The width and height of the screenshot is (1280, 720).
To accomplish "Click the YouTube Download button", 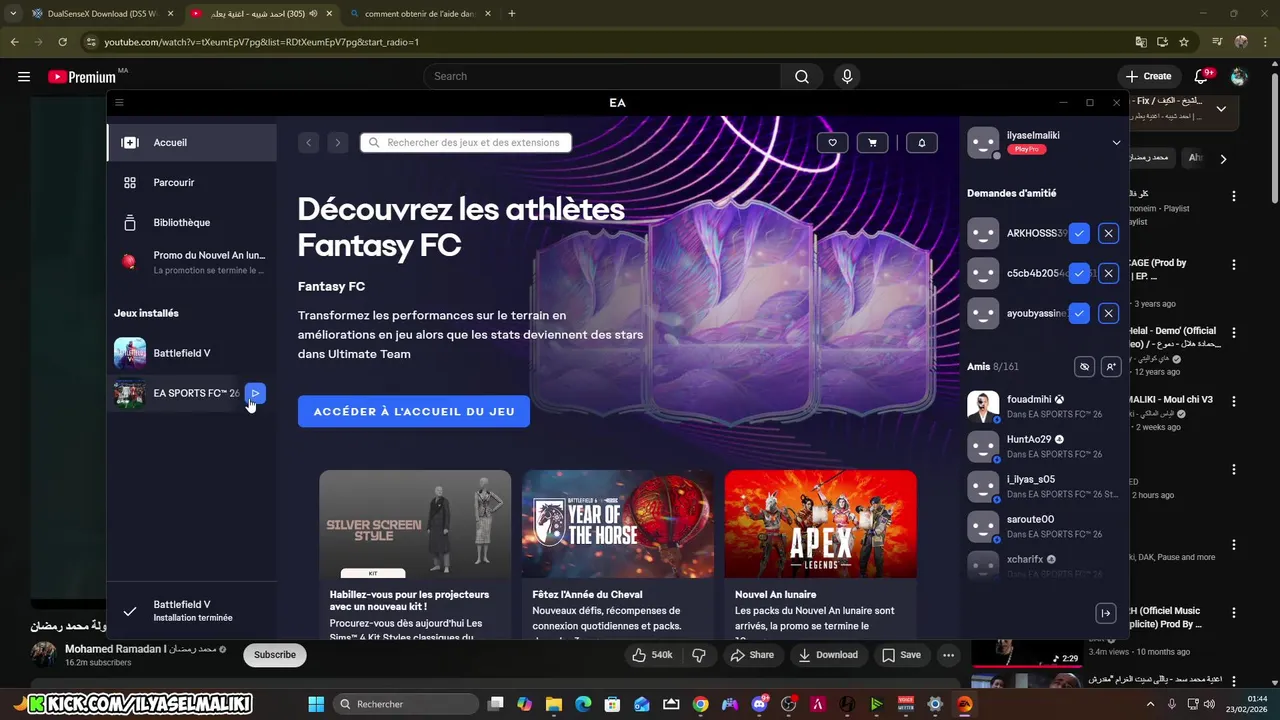I will pyautogui.click(x=827, y=655).
